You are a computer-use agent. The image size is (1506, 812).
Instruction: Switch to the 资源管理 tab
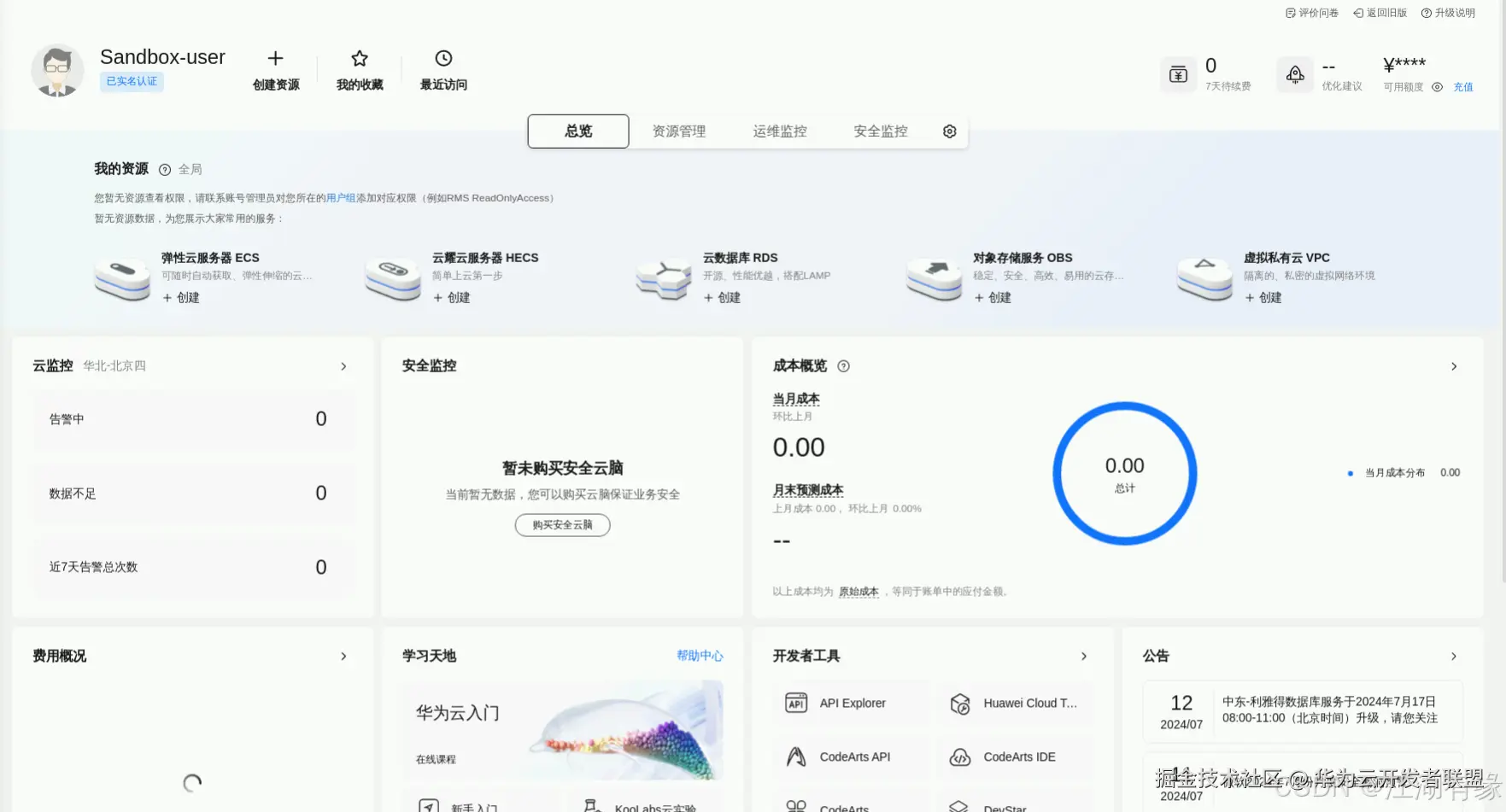(678, 131)
